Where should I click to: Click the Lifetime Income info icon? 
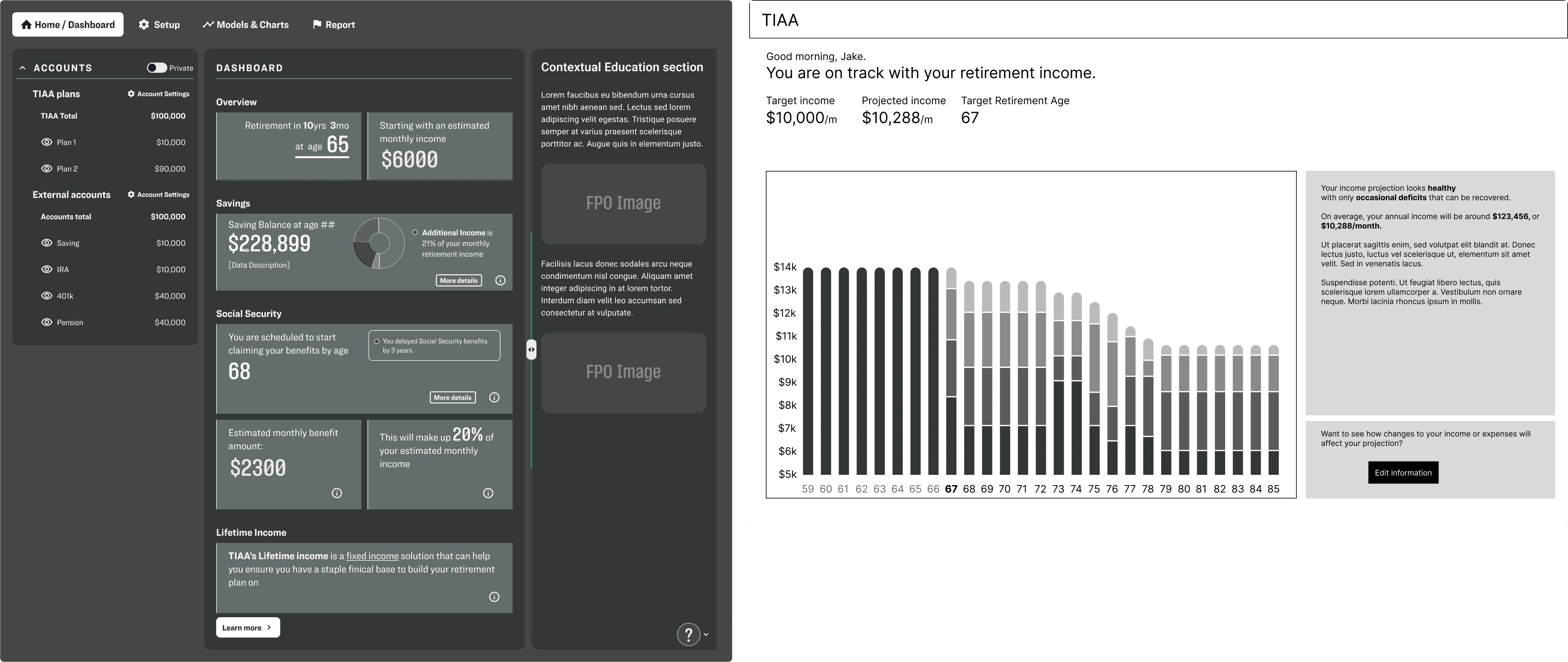coord(494,597)
